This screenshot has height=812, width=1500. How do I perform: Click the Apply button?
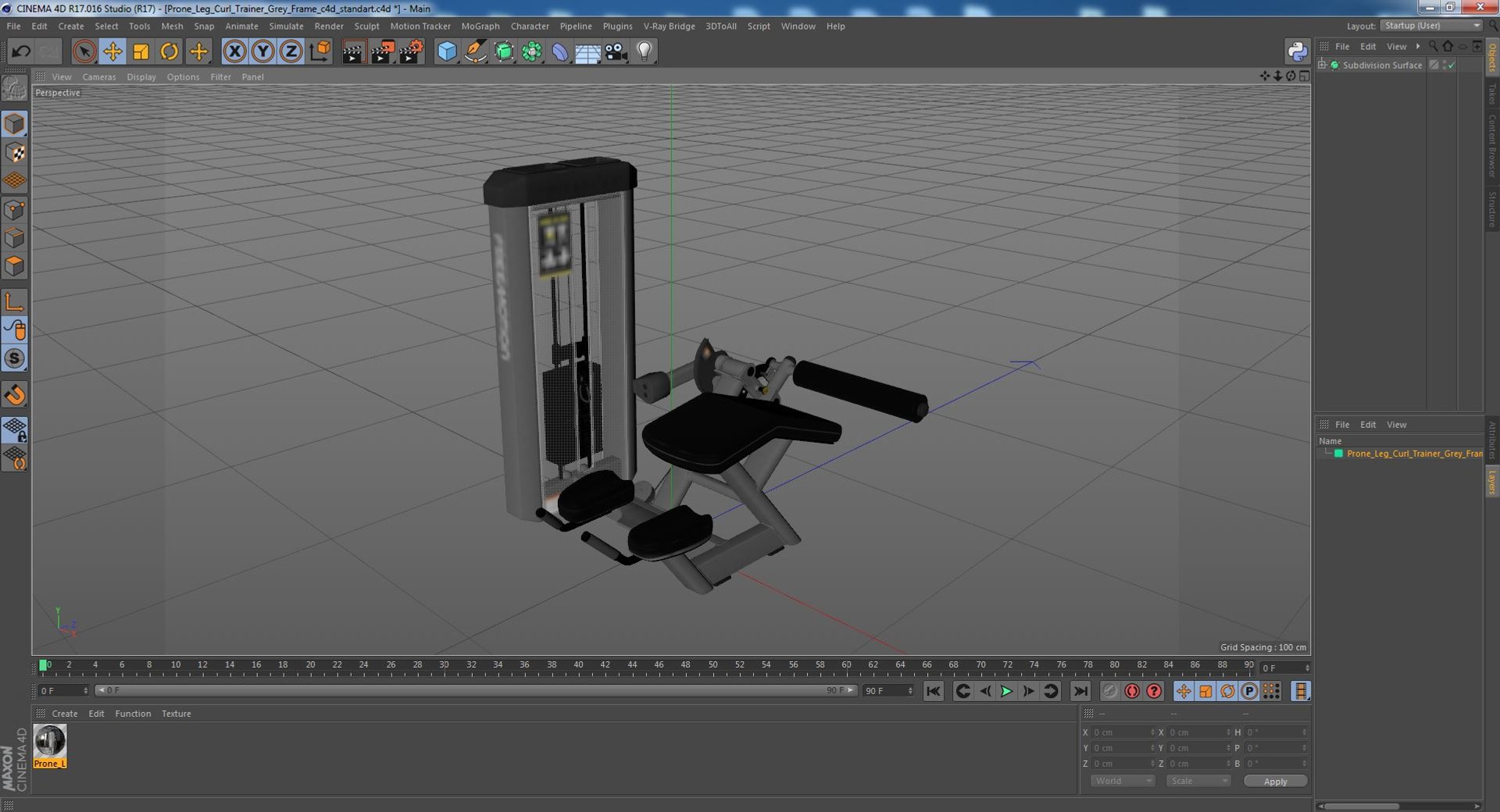tap(1275, 781)
